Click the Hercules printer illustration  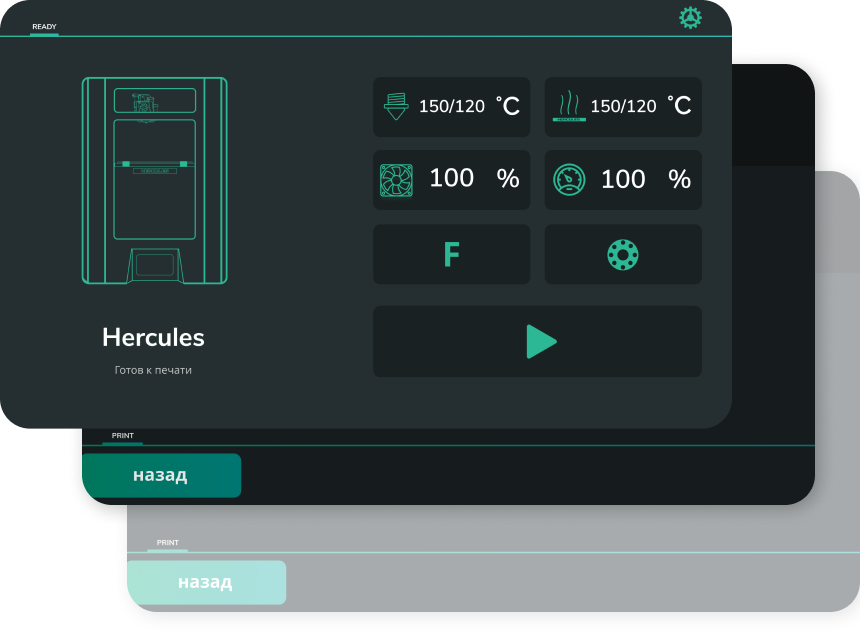(155, 180)
